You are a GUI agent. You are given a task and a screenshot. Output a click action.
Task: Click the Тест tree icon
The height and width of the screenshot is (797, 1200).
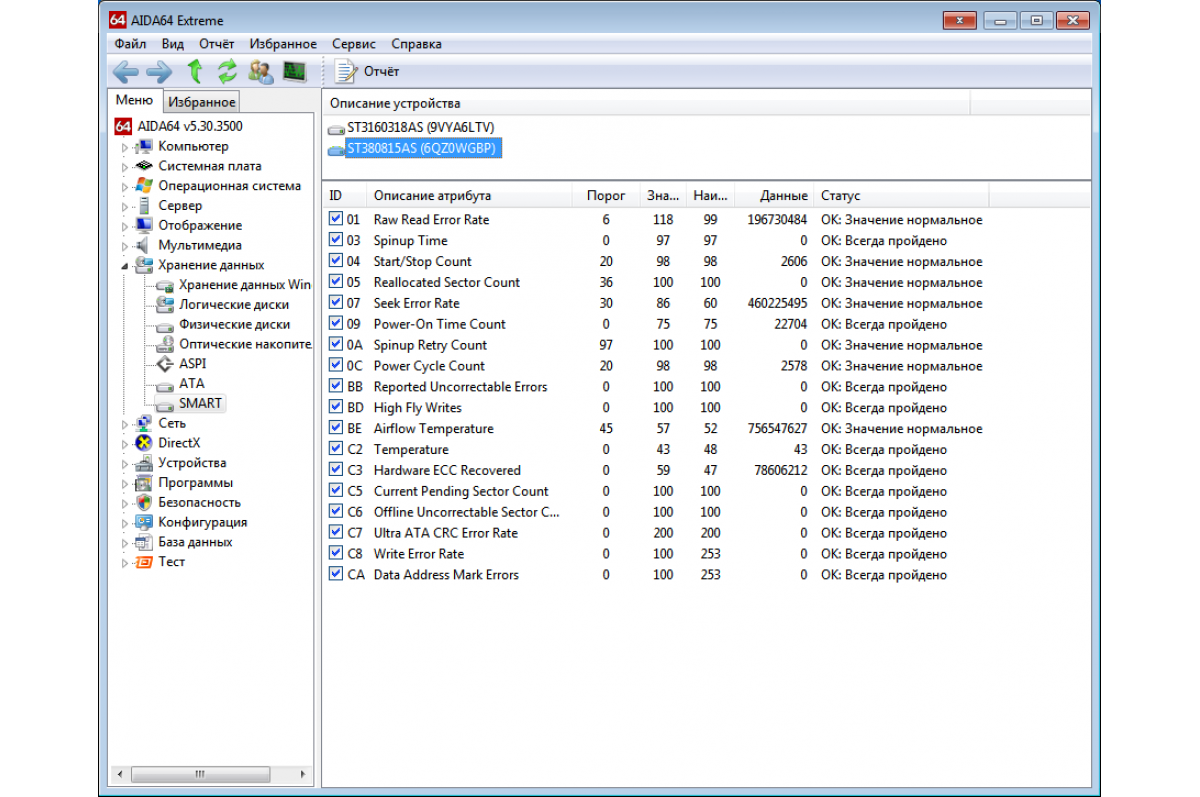(x=145, y=562)
